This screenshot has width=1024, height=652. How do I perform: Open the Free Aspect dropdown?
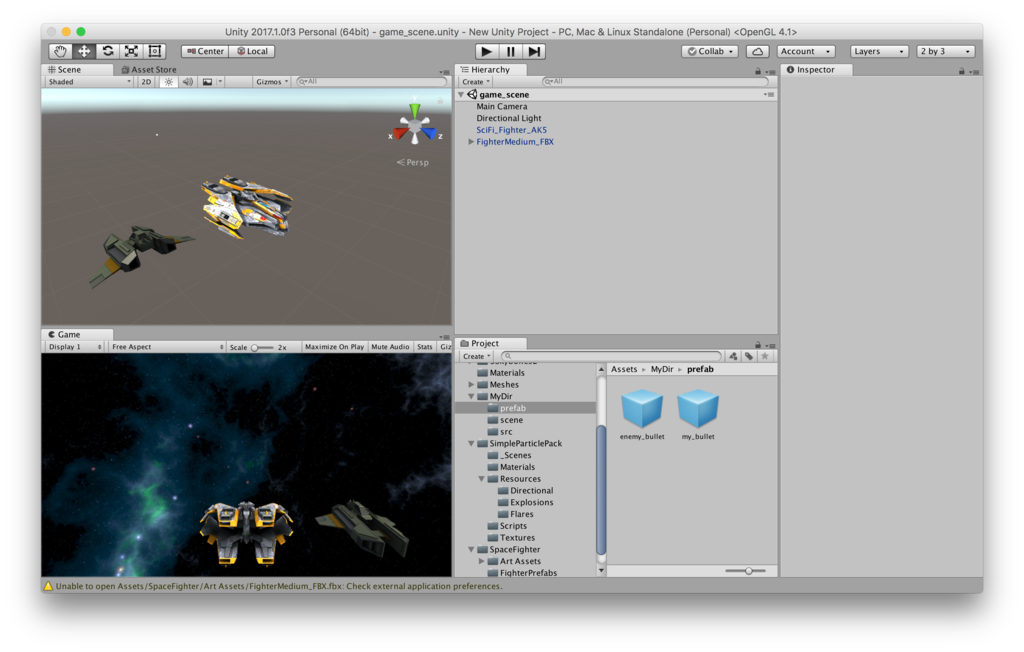167,347
